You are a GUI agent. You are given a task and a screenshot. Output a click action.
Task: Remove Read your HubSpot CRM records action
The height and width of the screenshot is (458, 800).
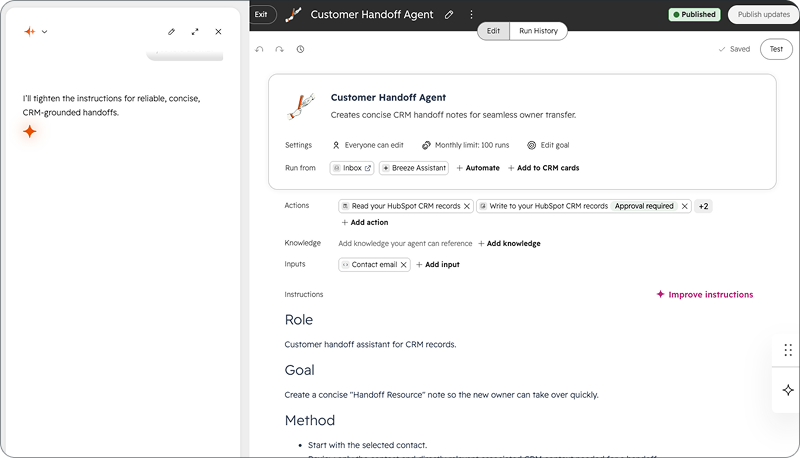pyautogui.click(x=466, y=206)
